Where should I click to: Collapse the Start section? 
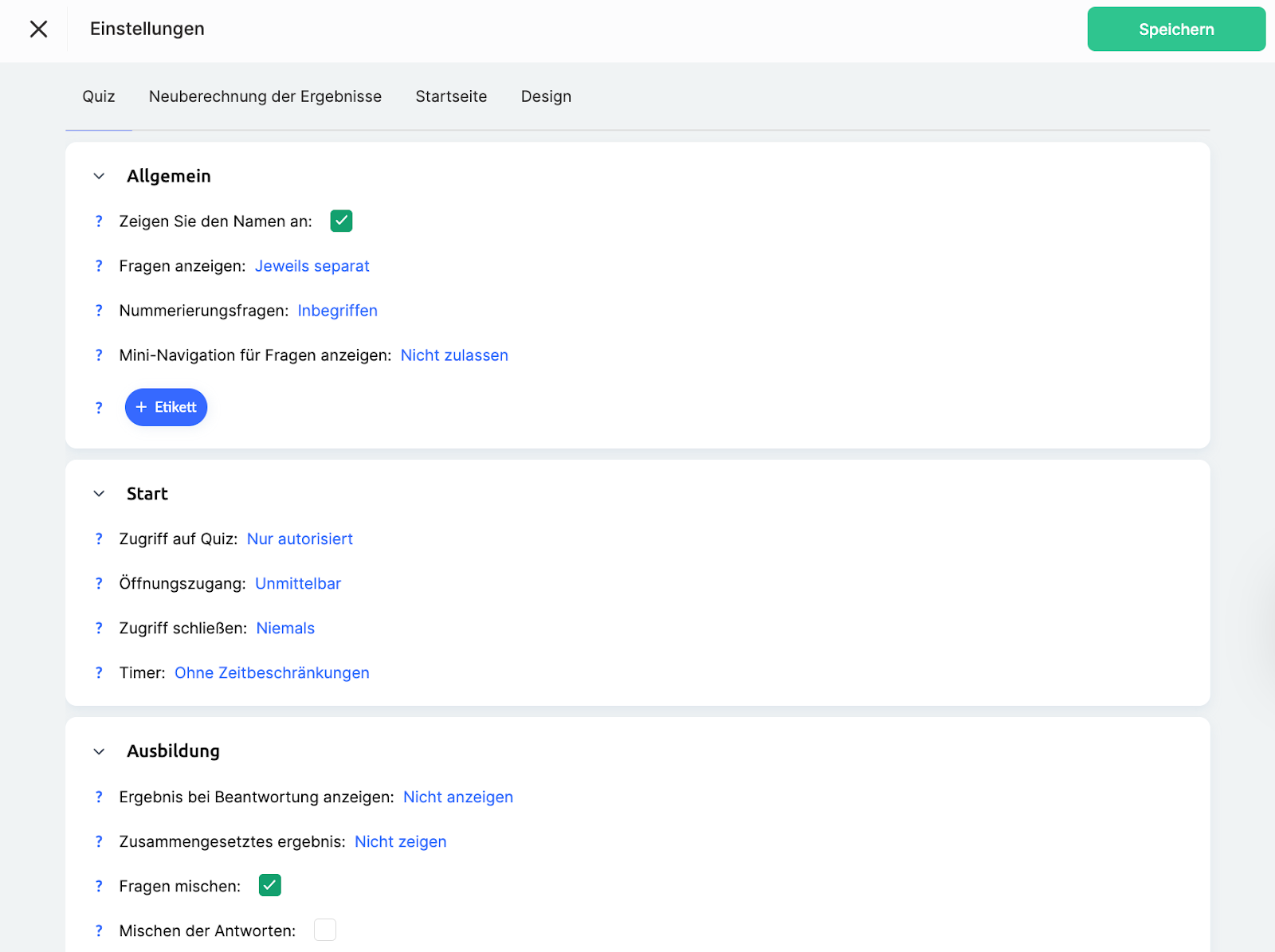coord(99,494)
